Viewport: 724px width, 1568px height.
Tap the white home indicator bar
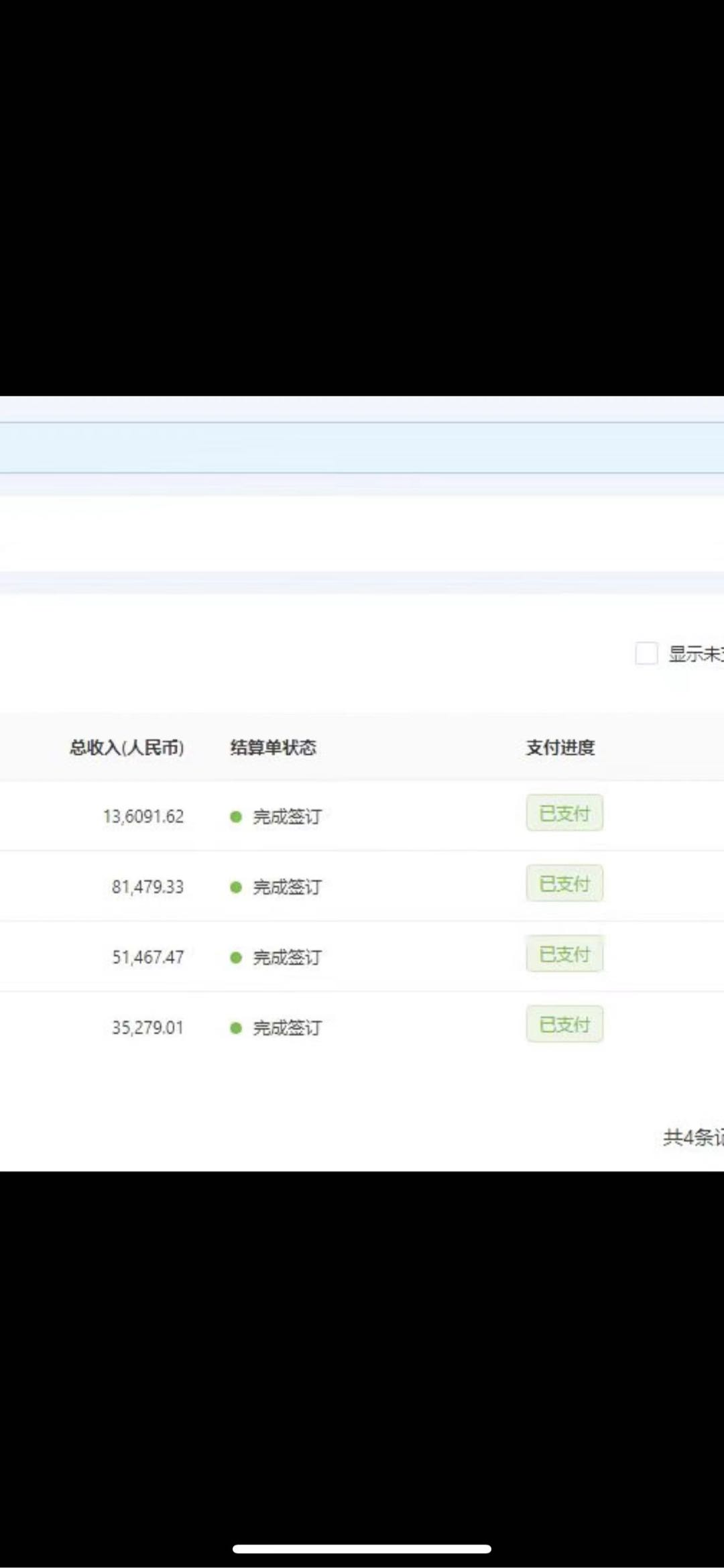362,1549
